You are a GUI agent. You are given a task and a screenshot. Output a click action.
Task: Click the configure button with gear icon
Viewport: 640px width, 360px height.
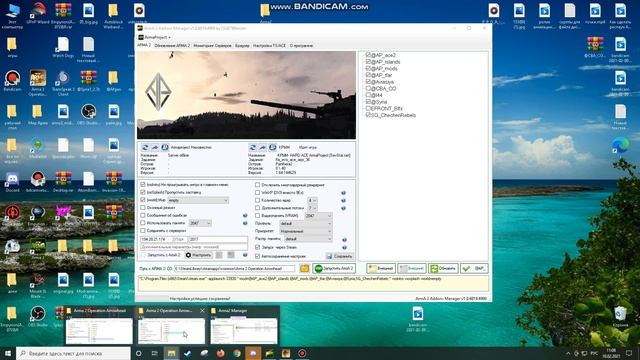(x=198, y=255)
